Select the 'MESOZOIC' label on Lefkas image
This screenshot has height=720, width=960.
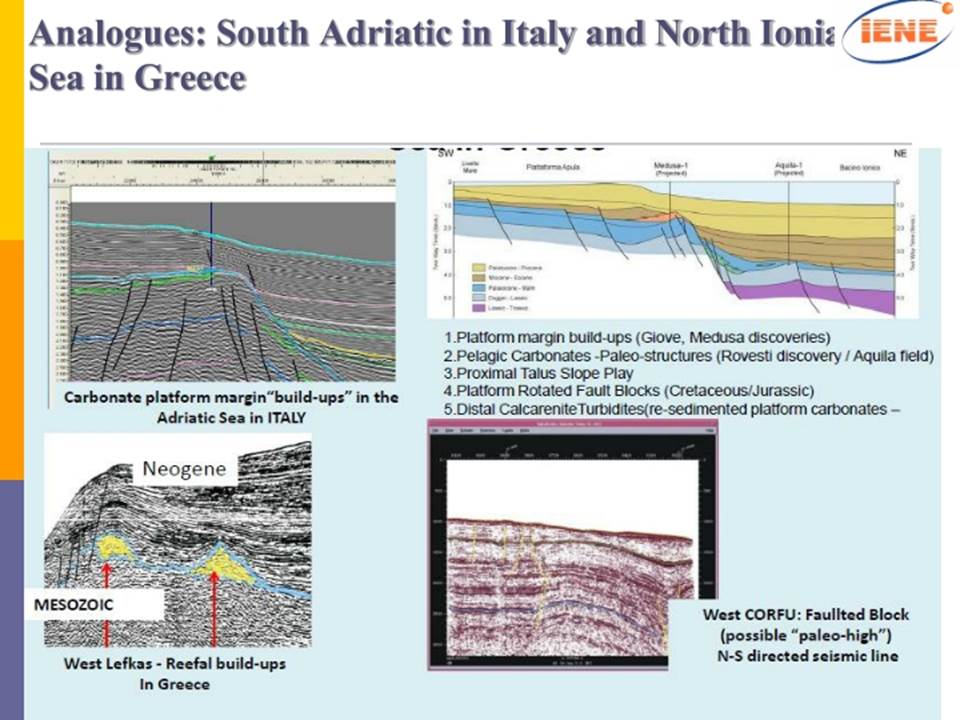73,605
